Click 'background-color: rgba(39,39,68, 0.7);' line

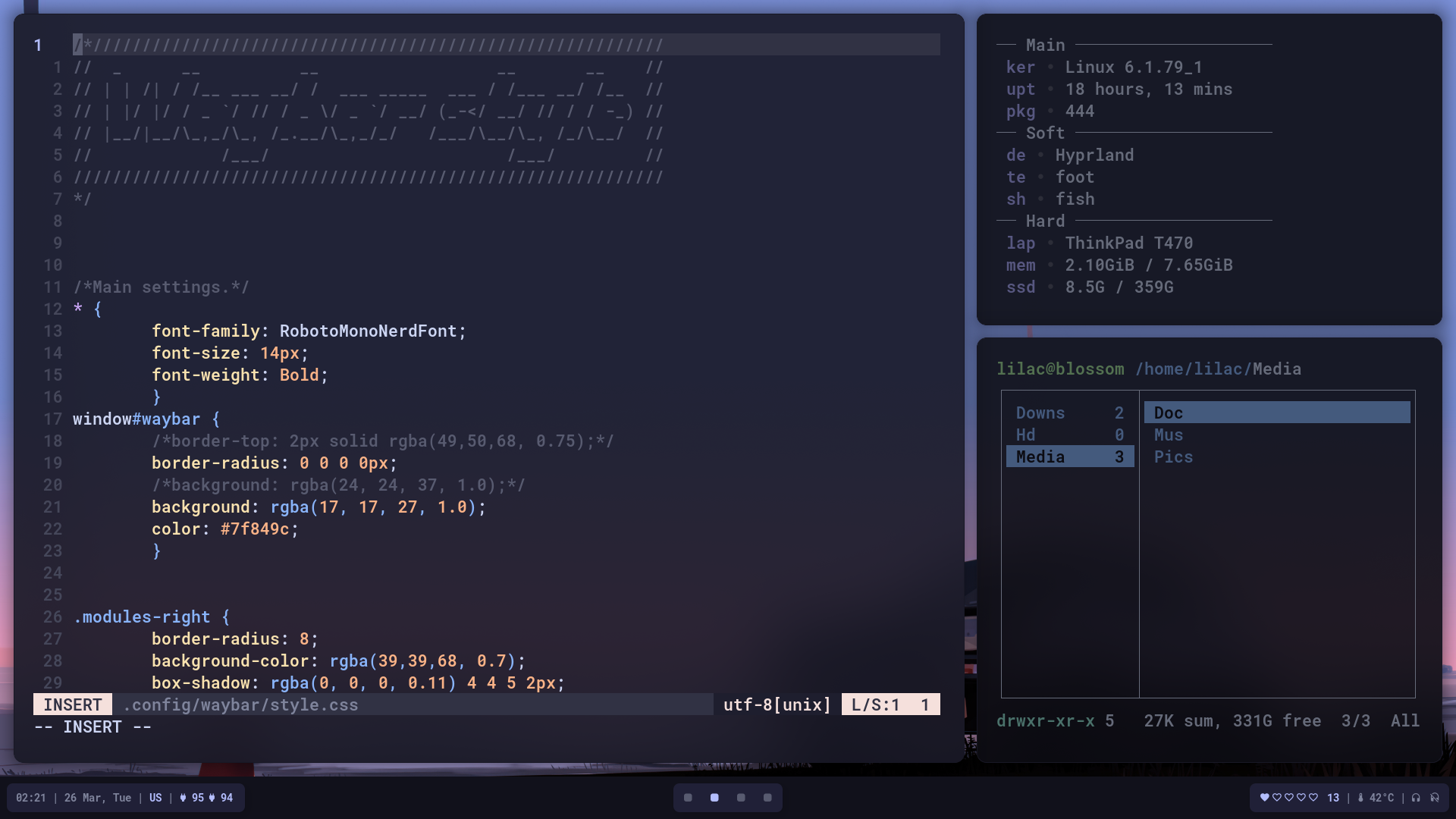[338, 661]
